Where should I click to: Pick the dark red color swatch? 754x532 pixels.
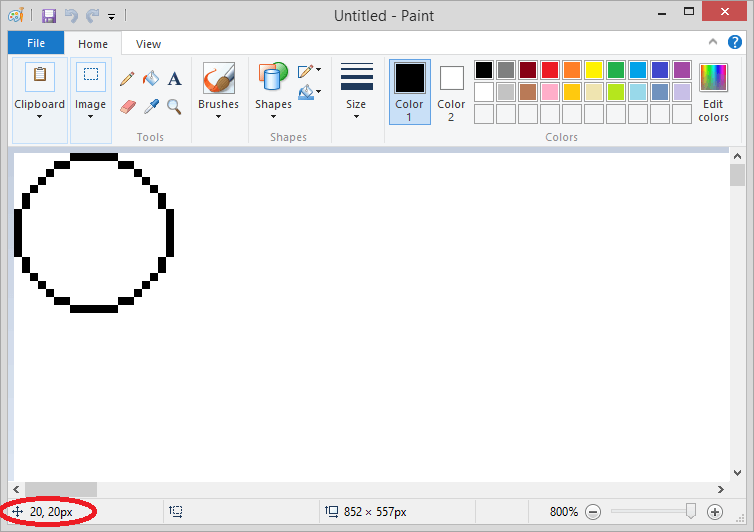[x=528, y=70]
